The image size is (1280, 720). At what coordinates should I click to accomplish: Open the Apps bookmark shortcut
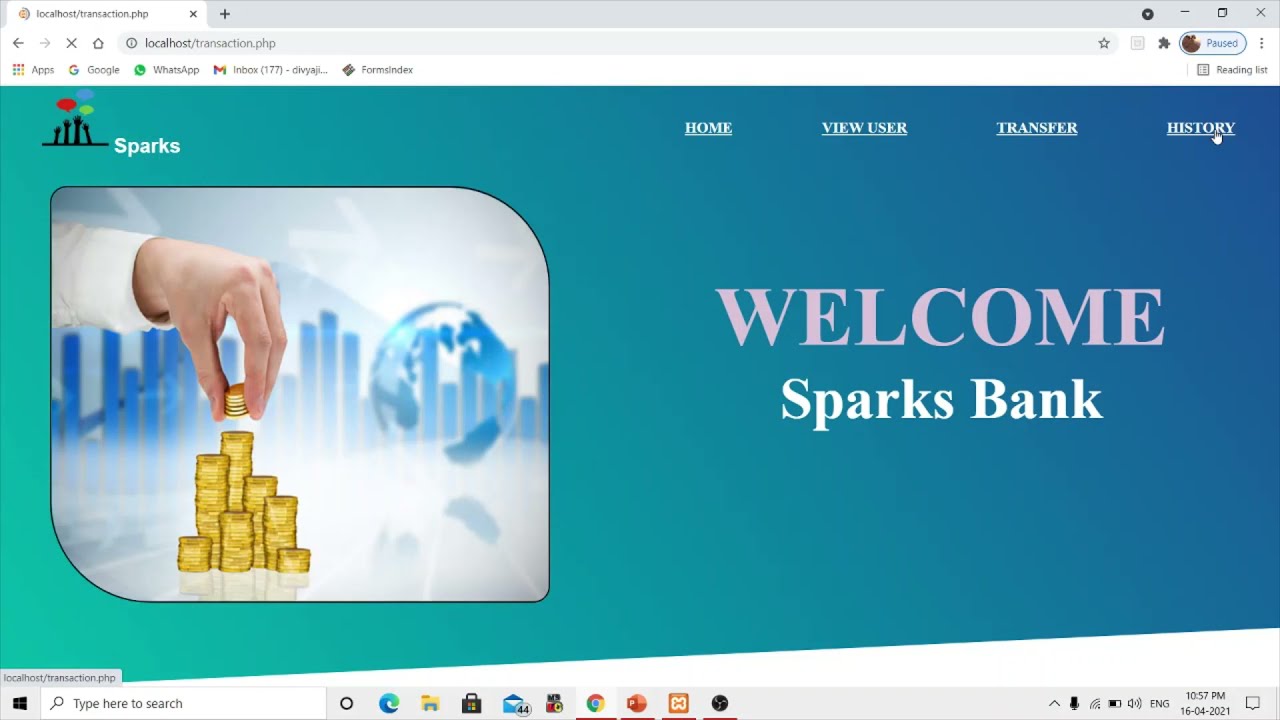[33, 70]
